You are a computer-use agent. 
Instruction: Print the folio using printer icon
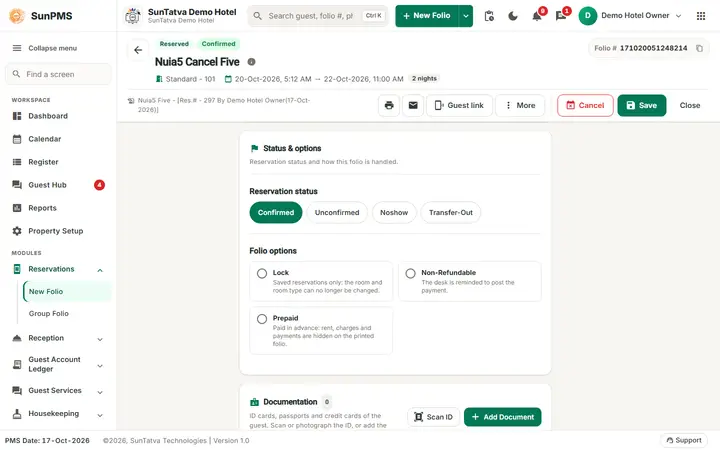pyautogui.click(x=389, y=105)
